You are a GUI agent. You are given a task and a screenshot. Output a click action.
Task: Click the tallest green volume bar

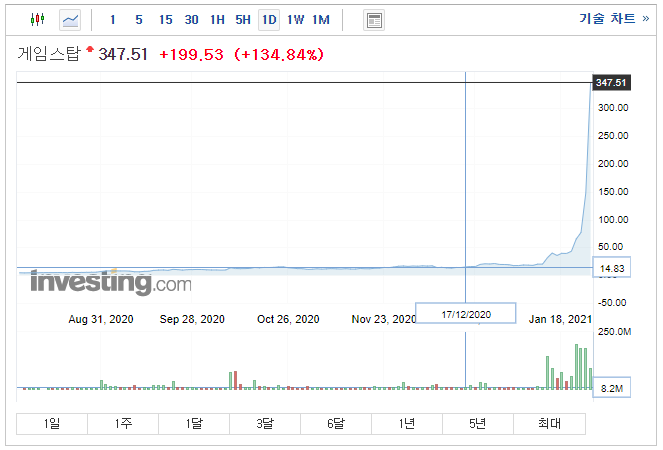pos(576,367)
